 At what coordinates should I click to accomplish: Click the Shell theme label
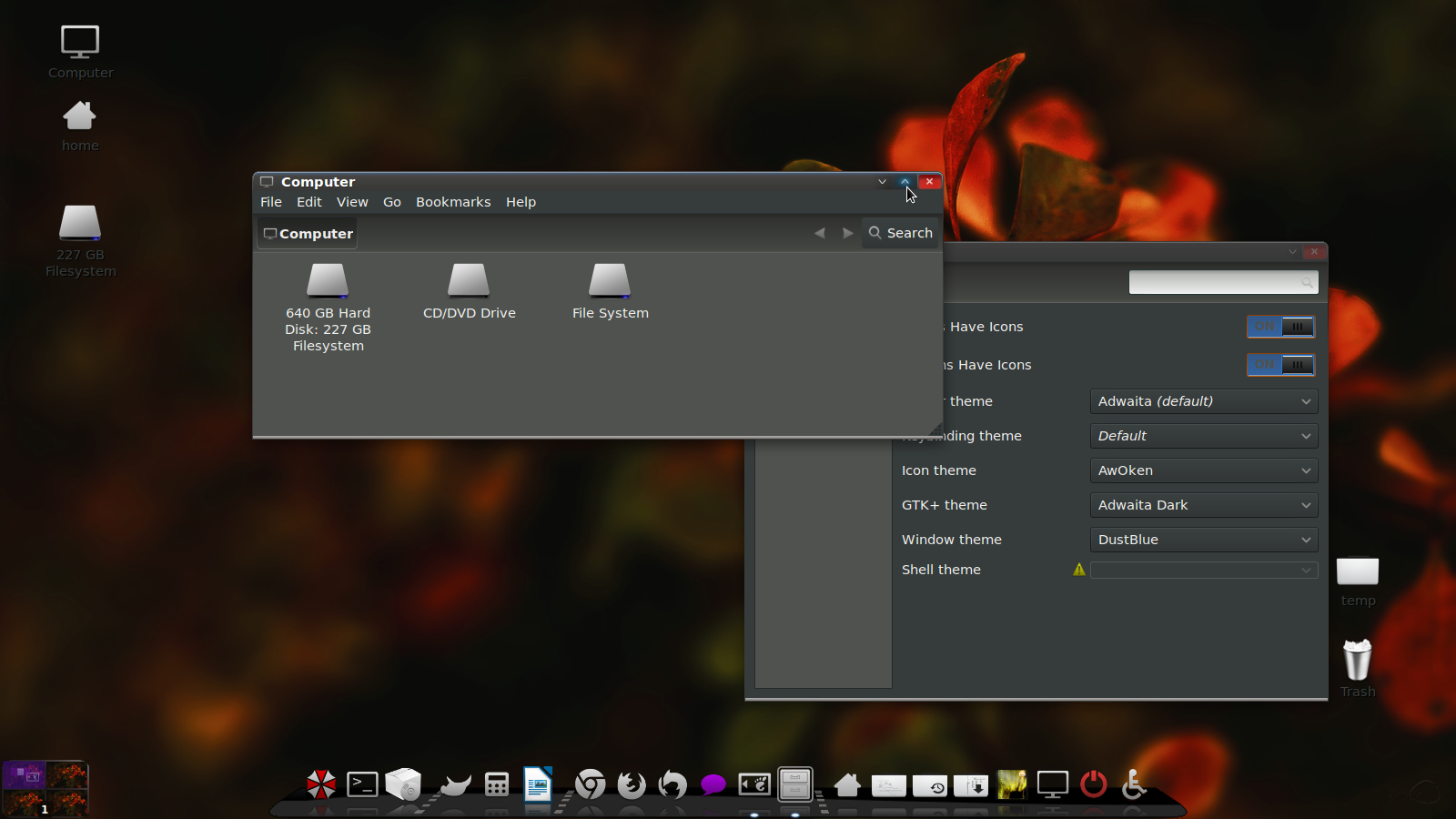coord(941,570)
